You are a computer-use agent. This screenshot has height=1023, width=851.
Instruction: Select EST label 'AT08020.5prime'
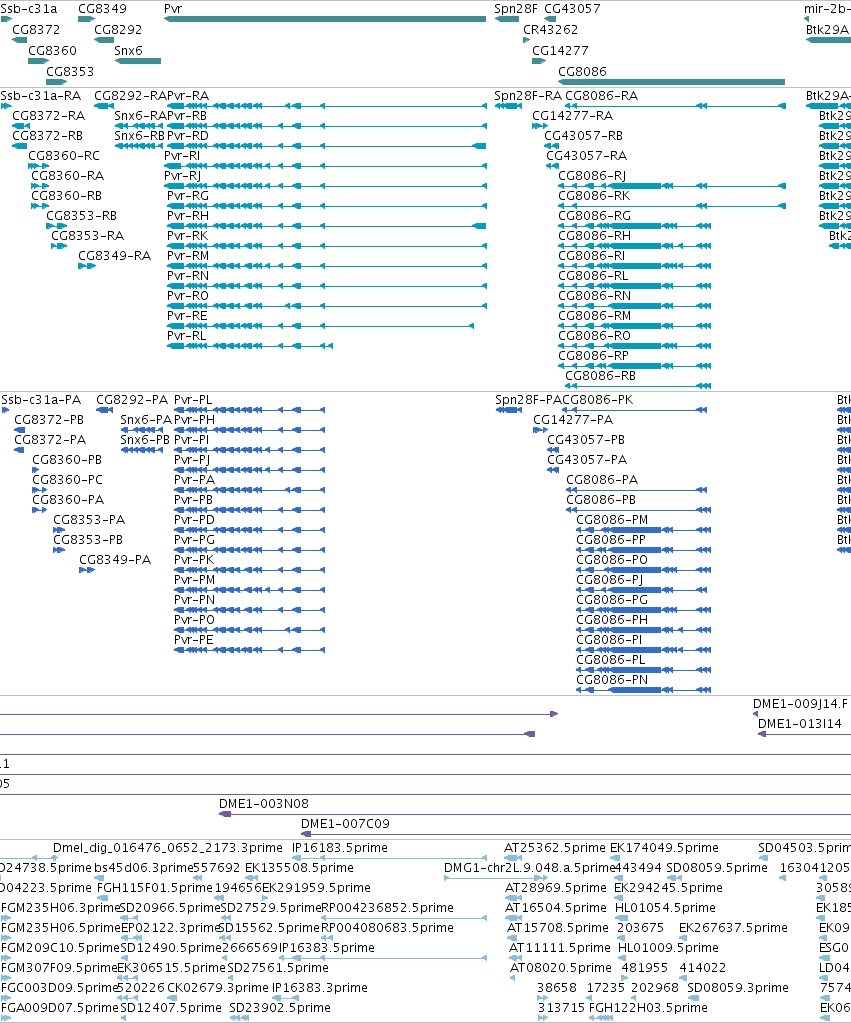(x=561, y=968)
